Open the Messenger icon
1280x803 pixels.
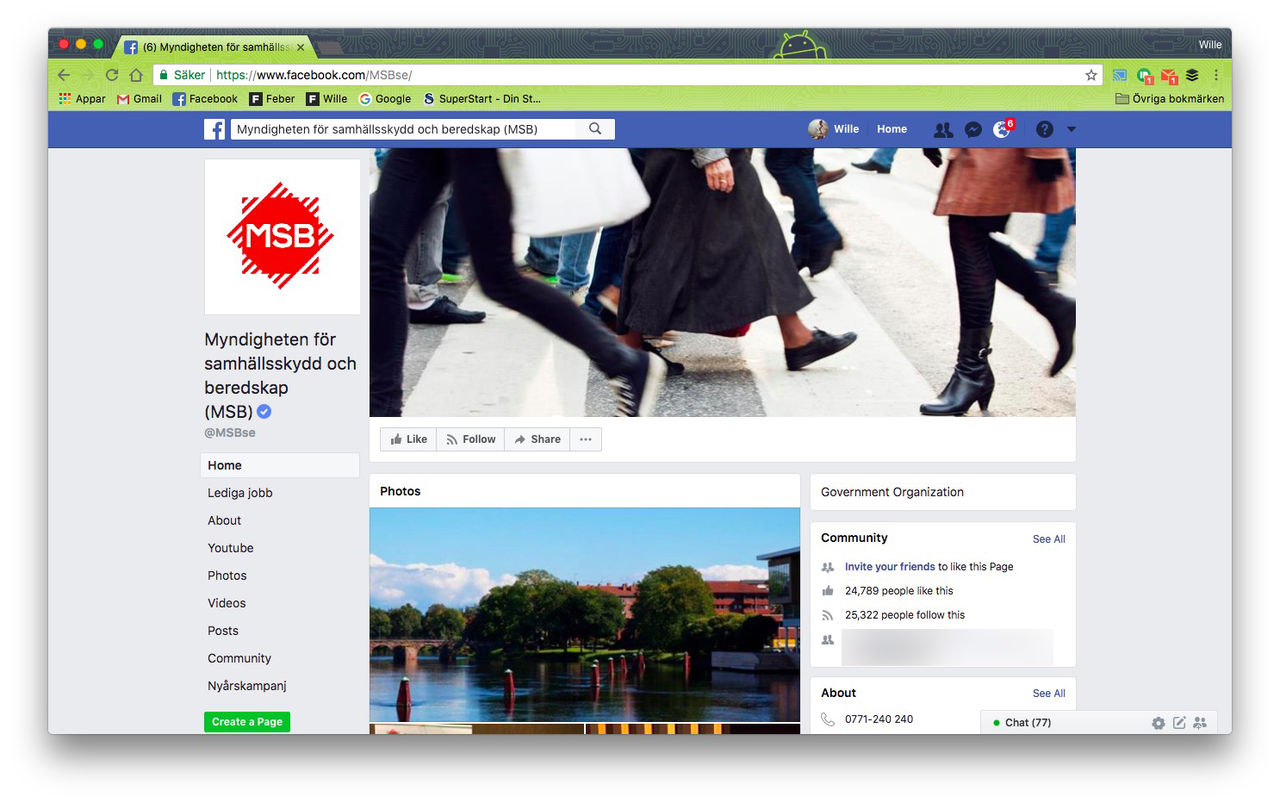[x=972, y=129]
